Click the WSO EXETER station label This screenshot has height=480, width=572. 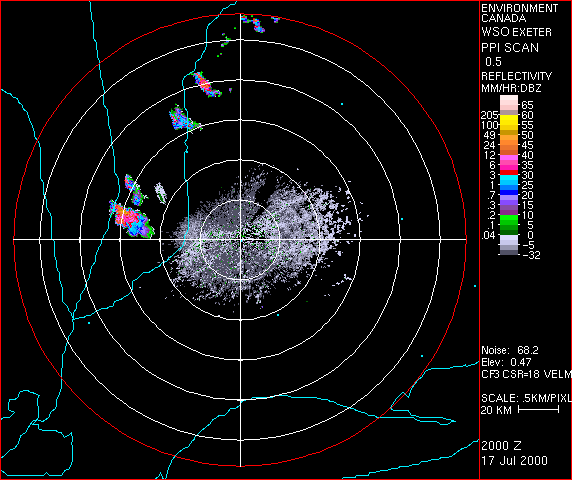(x=516, y=32)
